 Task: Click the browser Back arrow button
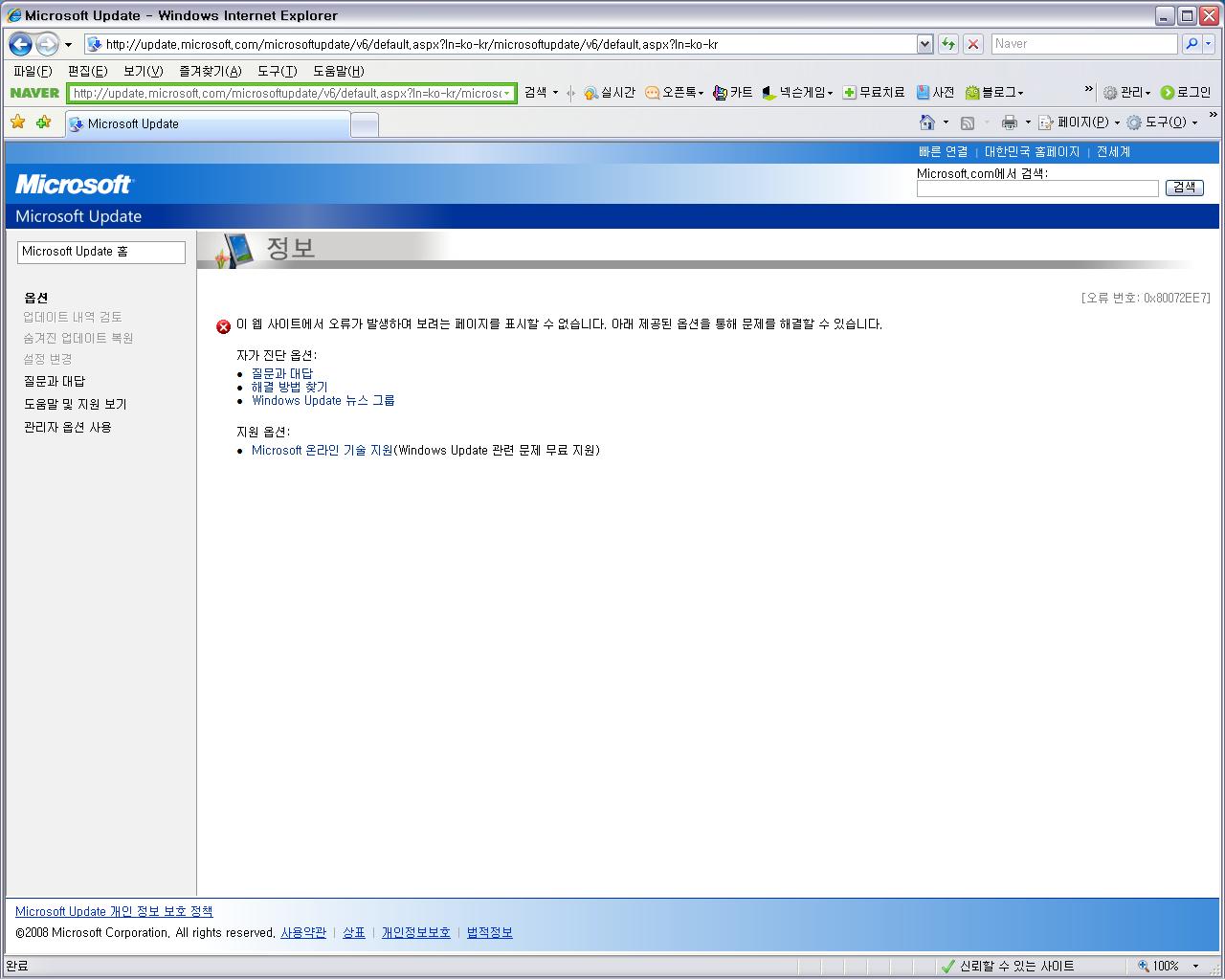click(x=20, y=44)
